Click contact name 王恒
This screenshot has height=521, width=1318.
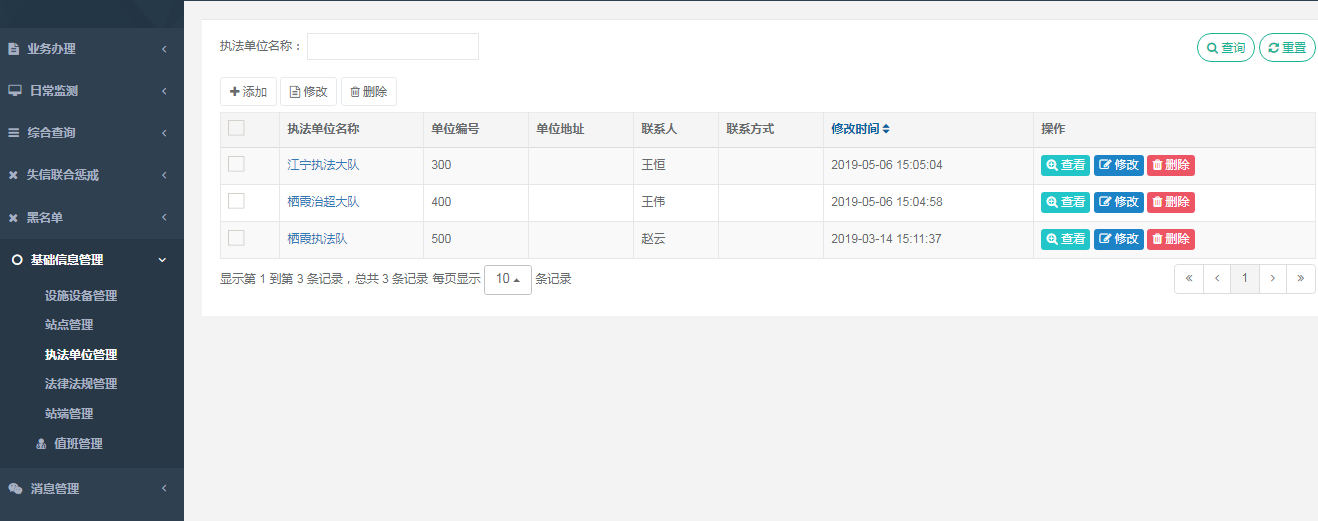click(x=653, y=165)
